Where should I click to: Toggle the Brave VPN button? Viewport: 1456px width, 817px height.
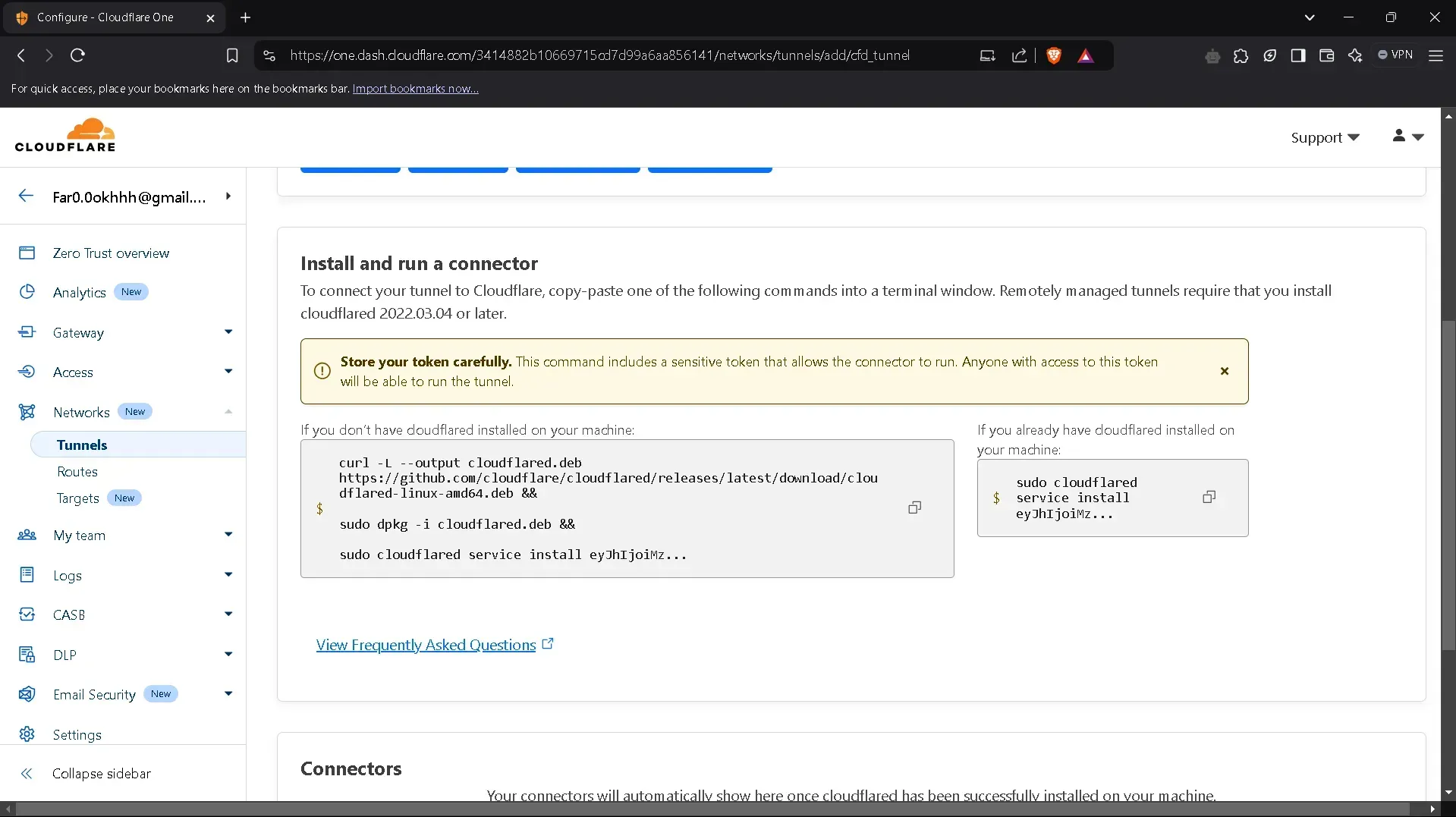(1395, 55)
